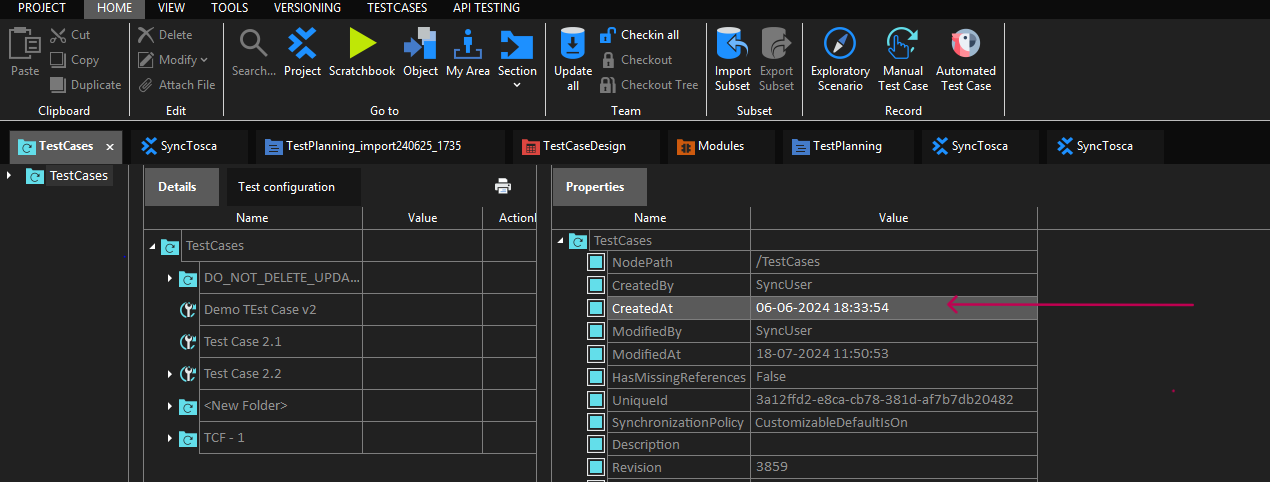
Task: Open the Test configuration tab
Action: click(x=286, y=187)
